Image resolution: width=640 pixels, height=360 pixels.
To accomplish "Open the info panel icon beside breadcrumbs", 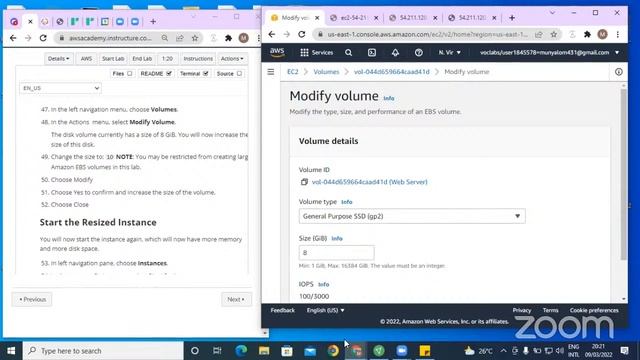I will 619,72.
